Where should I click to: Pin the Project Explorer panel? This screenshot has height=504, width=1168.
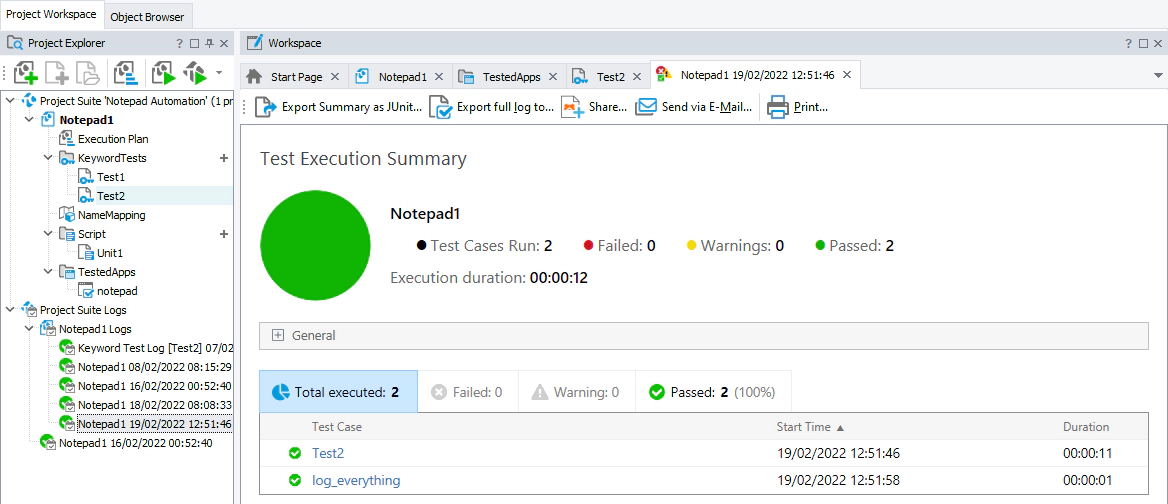[209, 44]
